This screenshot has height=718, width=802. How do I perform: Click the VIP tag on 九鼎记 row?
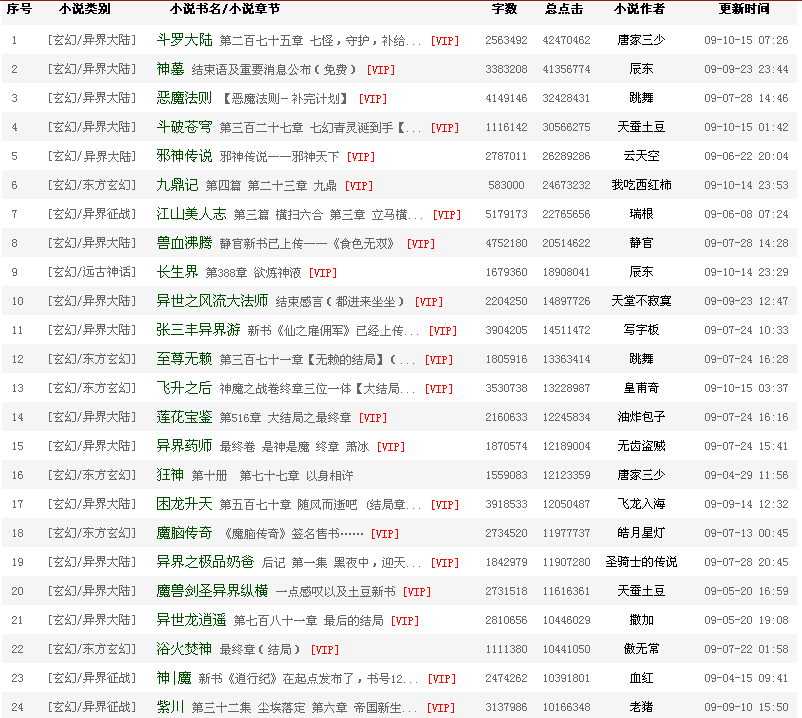tap(359, 186)
